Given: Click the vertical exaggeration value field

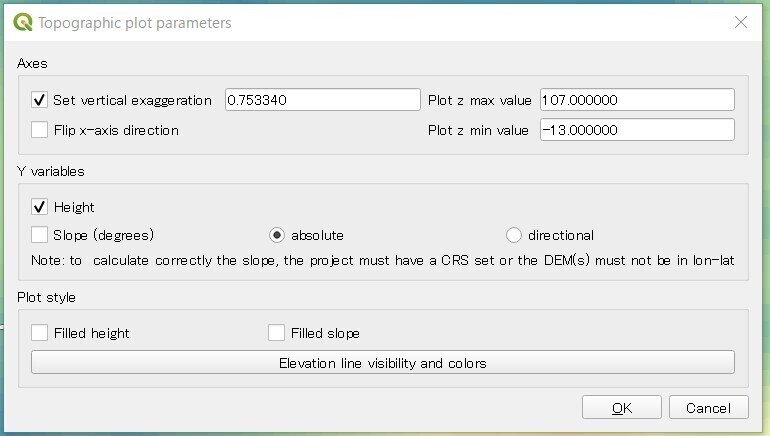Looking at the screenshot, I should click(323, 100).
